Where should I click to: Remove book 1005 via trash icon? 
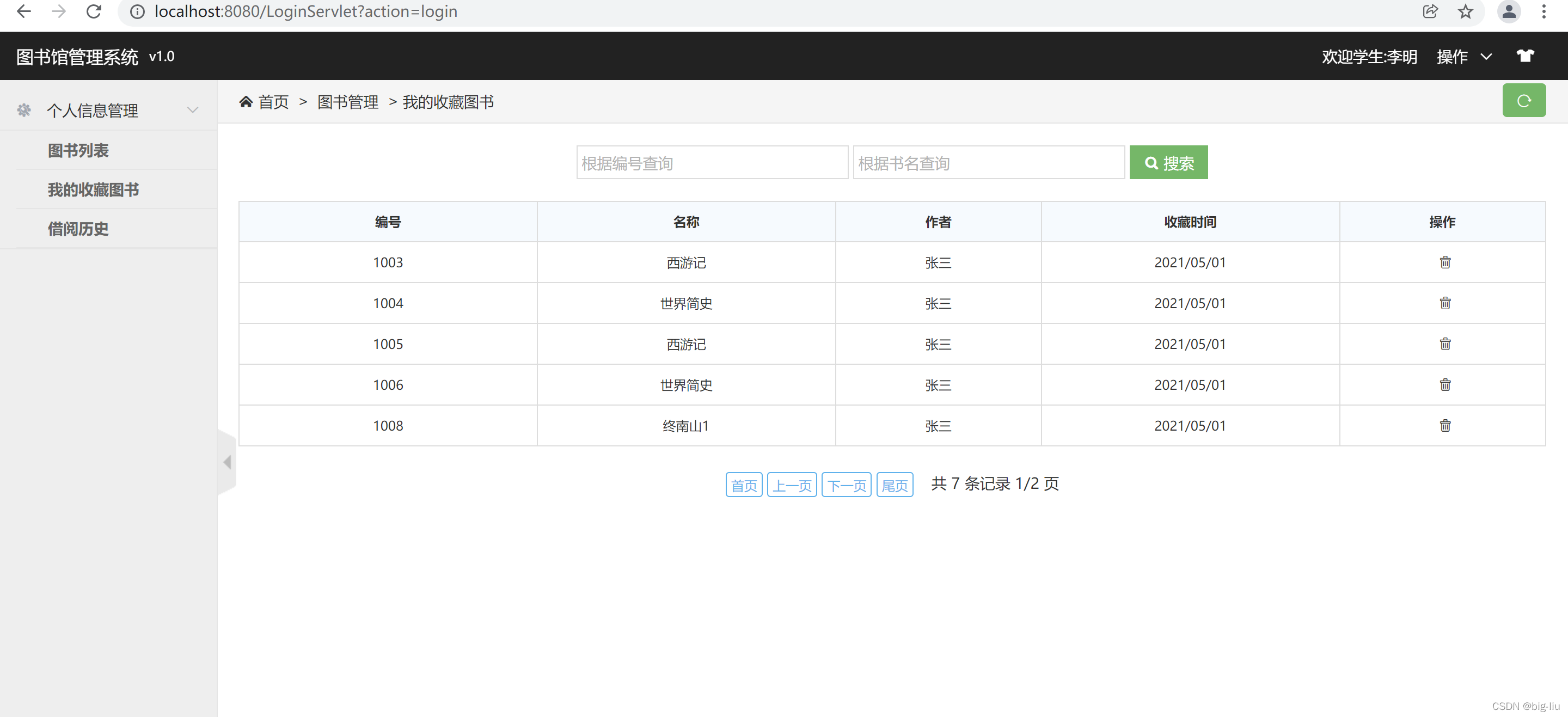point(1445,344)
